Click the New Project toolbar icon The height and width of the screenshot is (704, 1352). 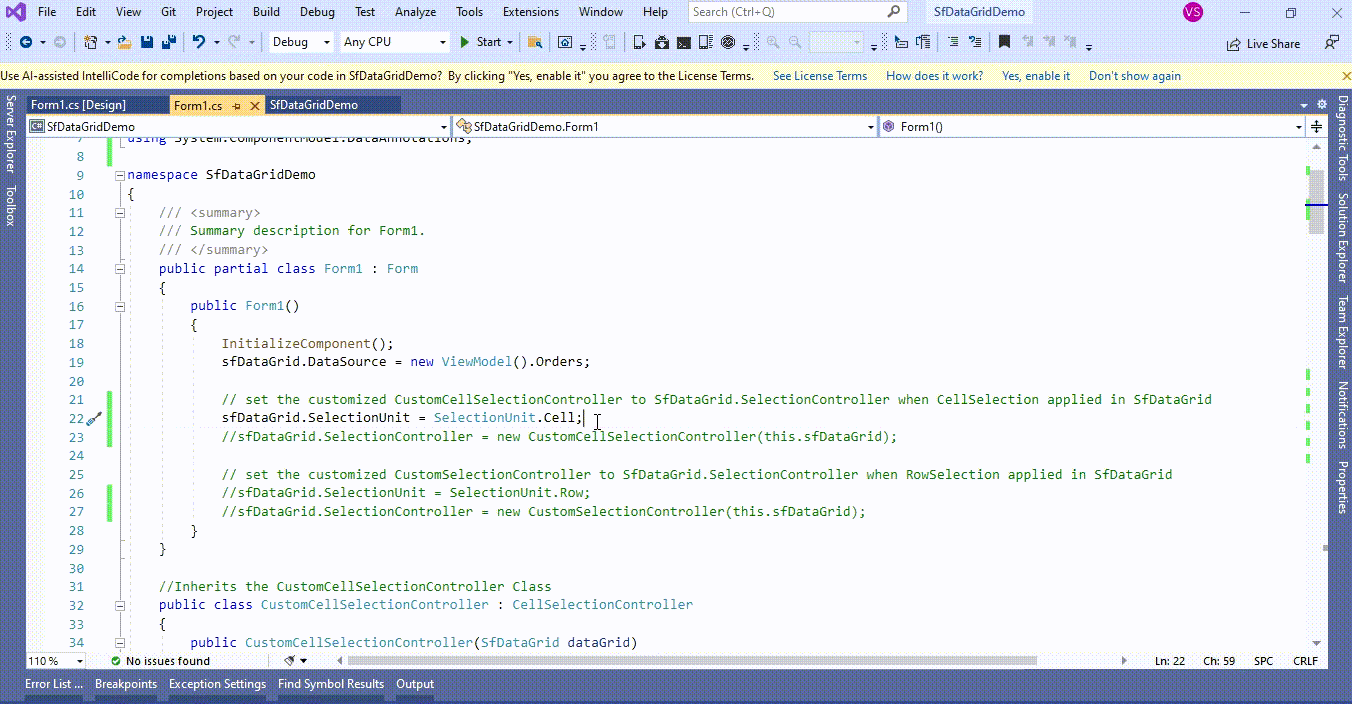tap(91, 42)
